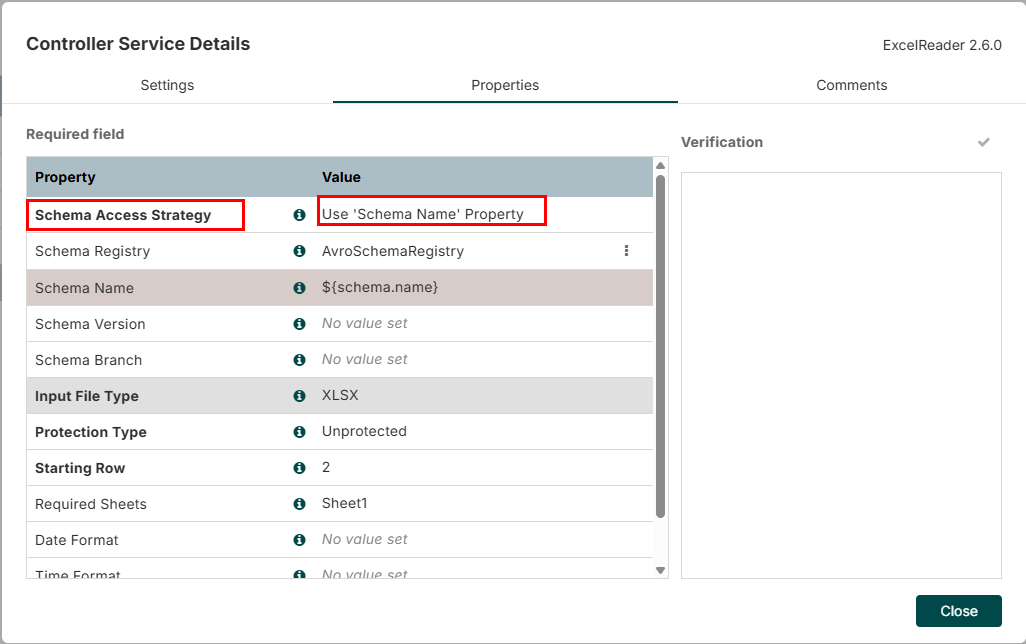The image size is (1026, 644).
Task: Click the scrollbar up arrow
Action: click(660, 166)
